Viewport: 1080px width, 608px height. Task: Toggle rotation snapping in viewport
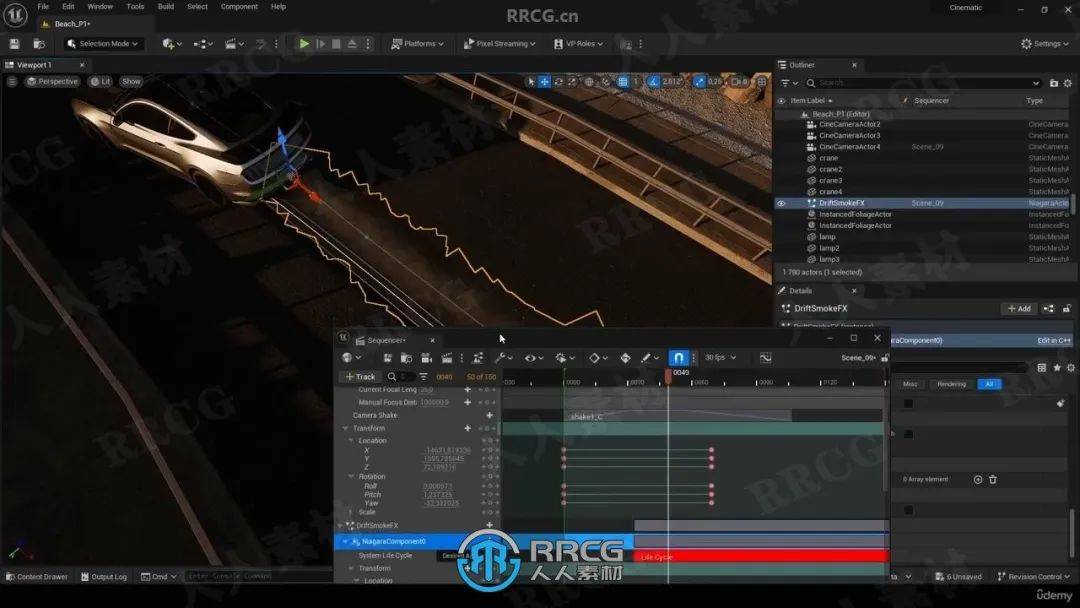tap(653, 81)
